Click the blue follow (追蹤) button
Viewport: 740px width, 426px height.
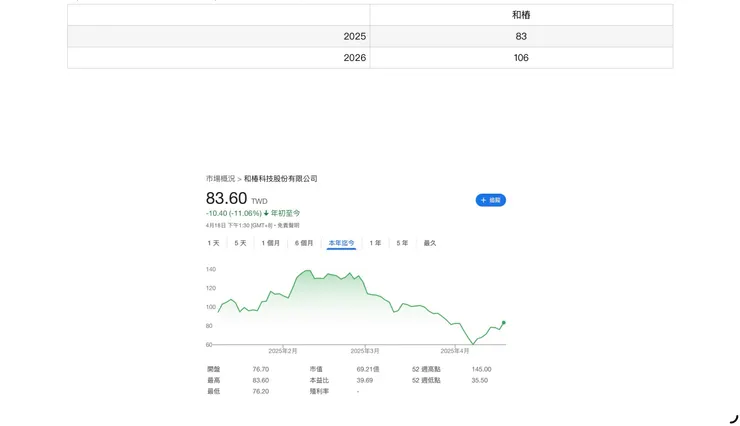point(490,200)
